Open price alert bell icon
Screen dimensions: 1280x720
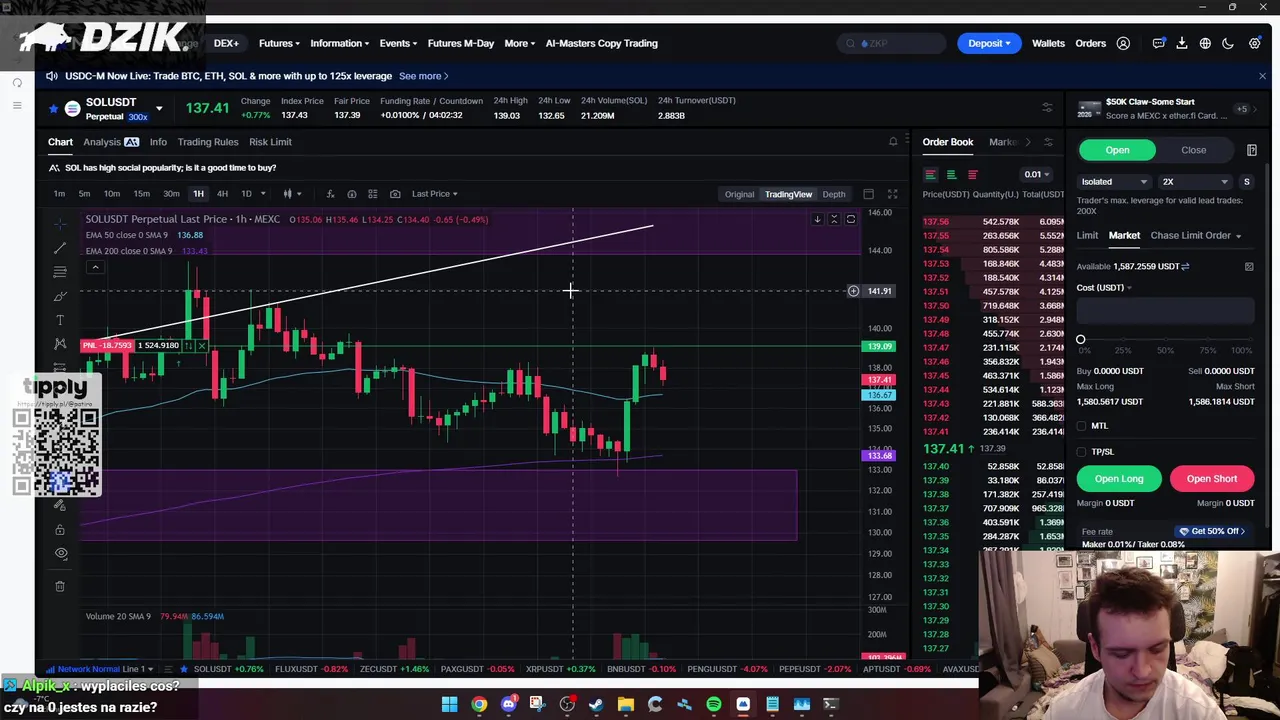893,142
